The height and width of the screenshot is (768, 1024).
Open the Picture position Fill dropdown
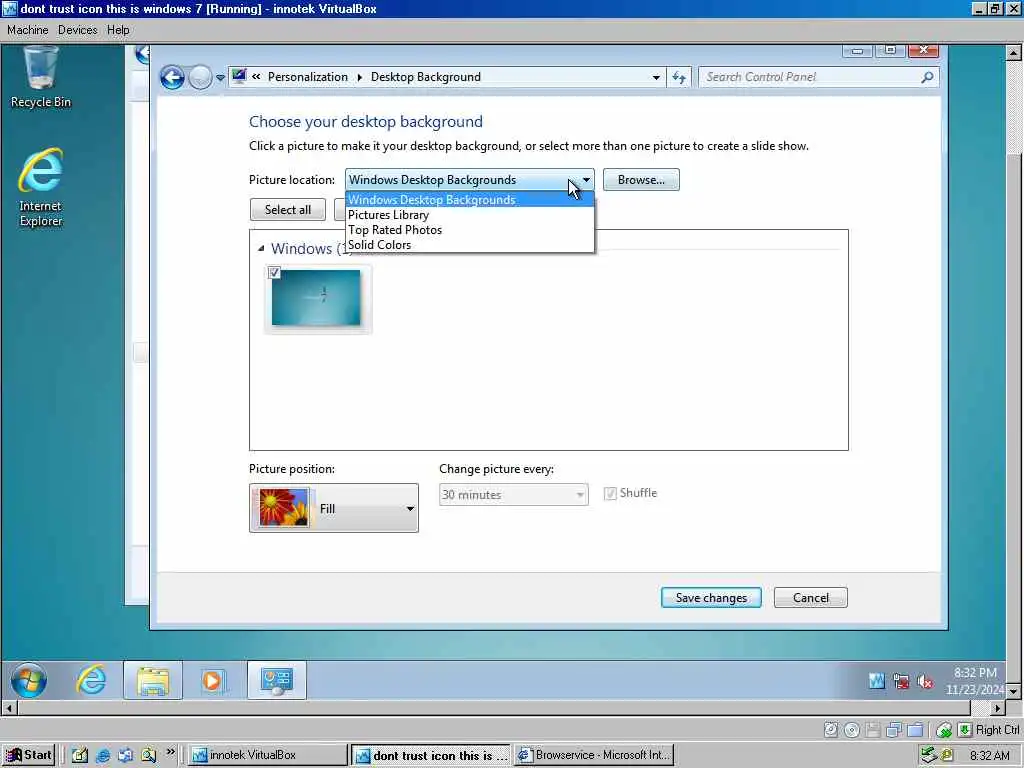click(334, 508)
